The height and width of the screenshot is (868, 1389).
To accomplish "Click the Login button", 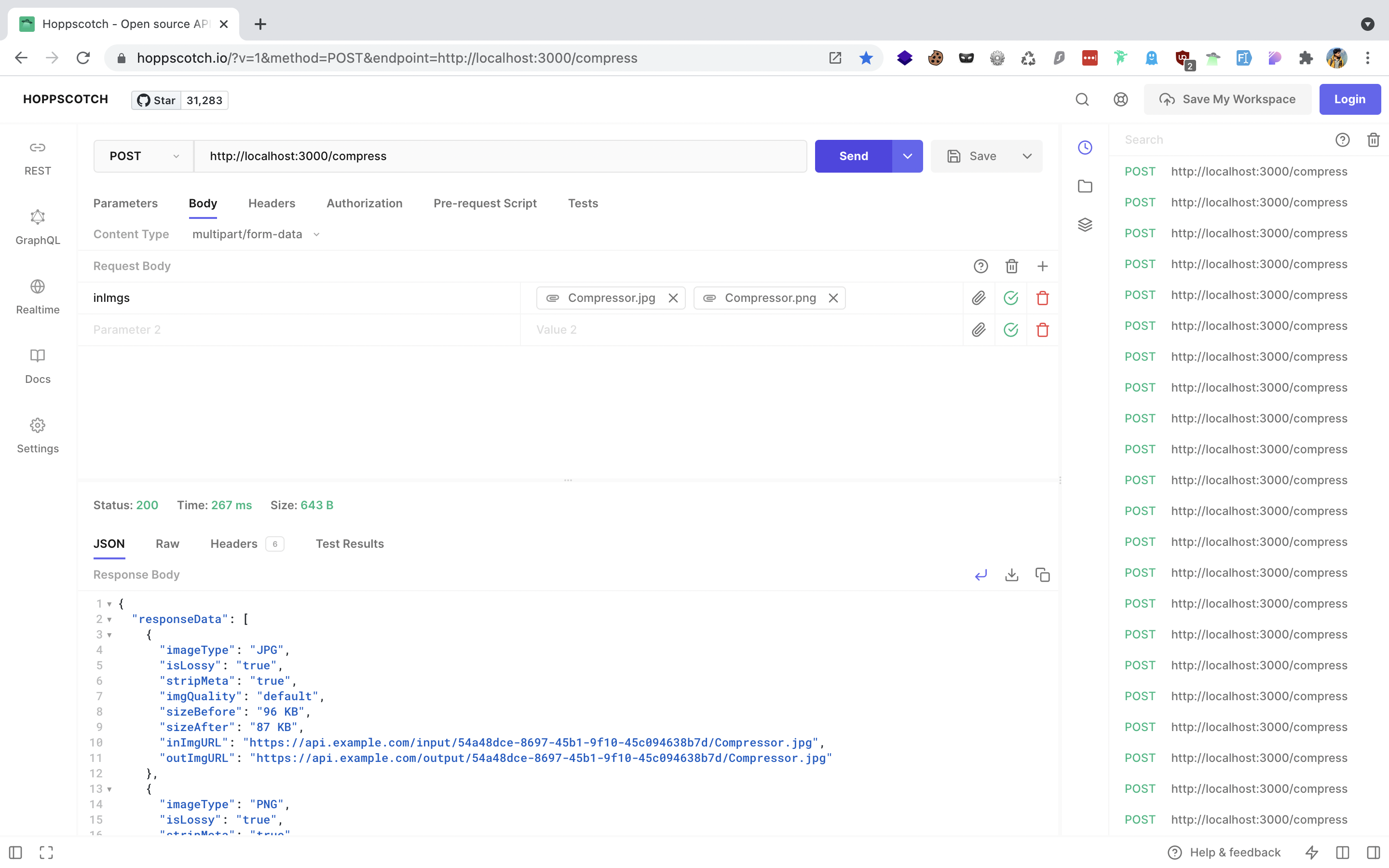I will (x=1349, y=99).
